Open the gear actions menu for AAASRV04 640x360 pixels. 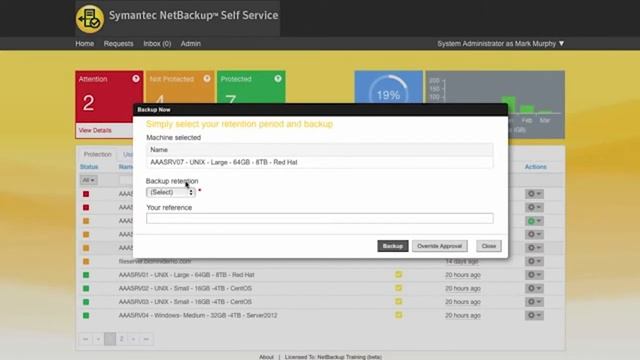click(x=534, y=315)
